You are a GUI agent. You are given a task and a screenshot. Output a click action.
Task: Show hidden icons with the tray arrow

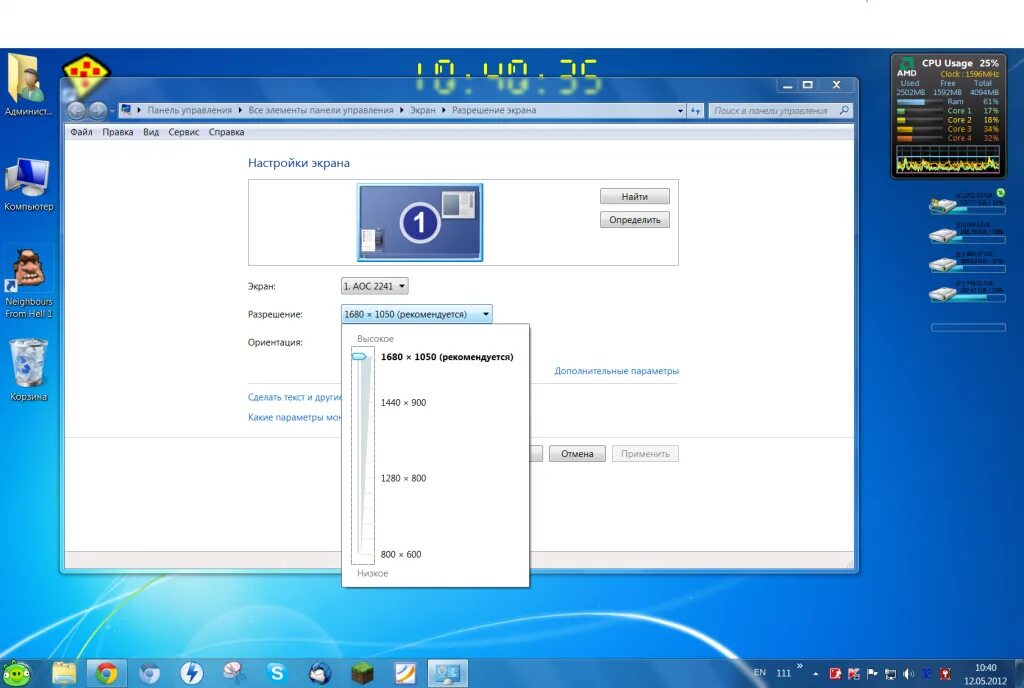point(816,673)
